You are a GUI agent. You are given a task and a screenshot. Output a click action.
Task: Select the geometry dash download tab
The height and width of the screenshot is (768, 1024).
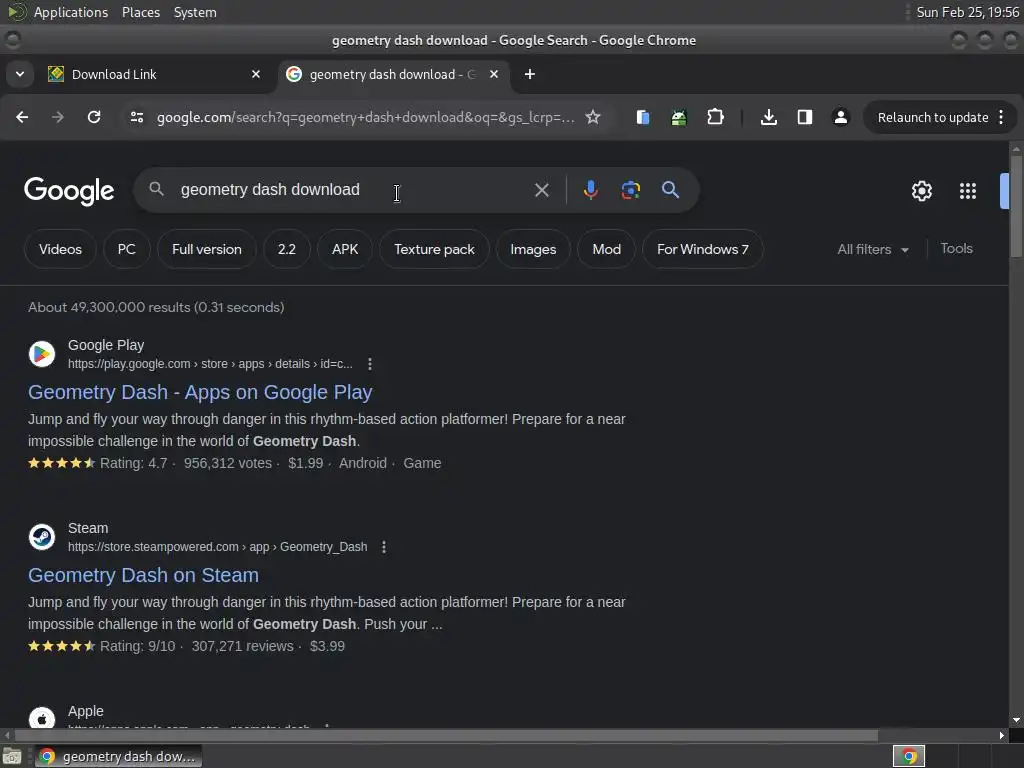tap(393, 74)
